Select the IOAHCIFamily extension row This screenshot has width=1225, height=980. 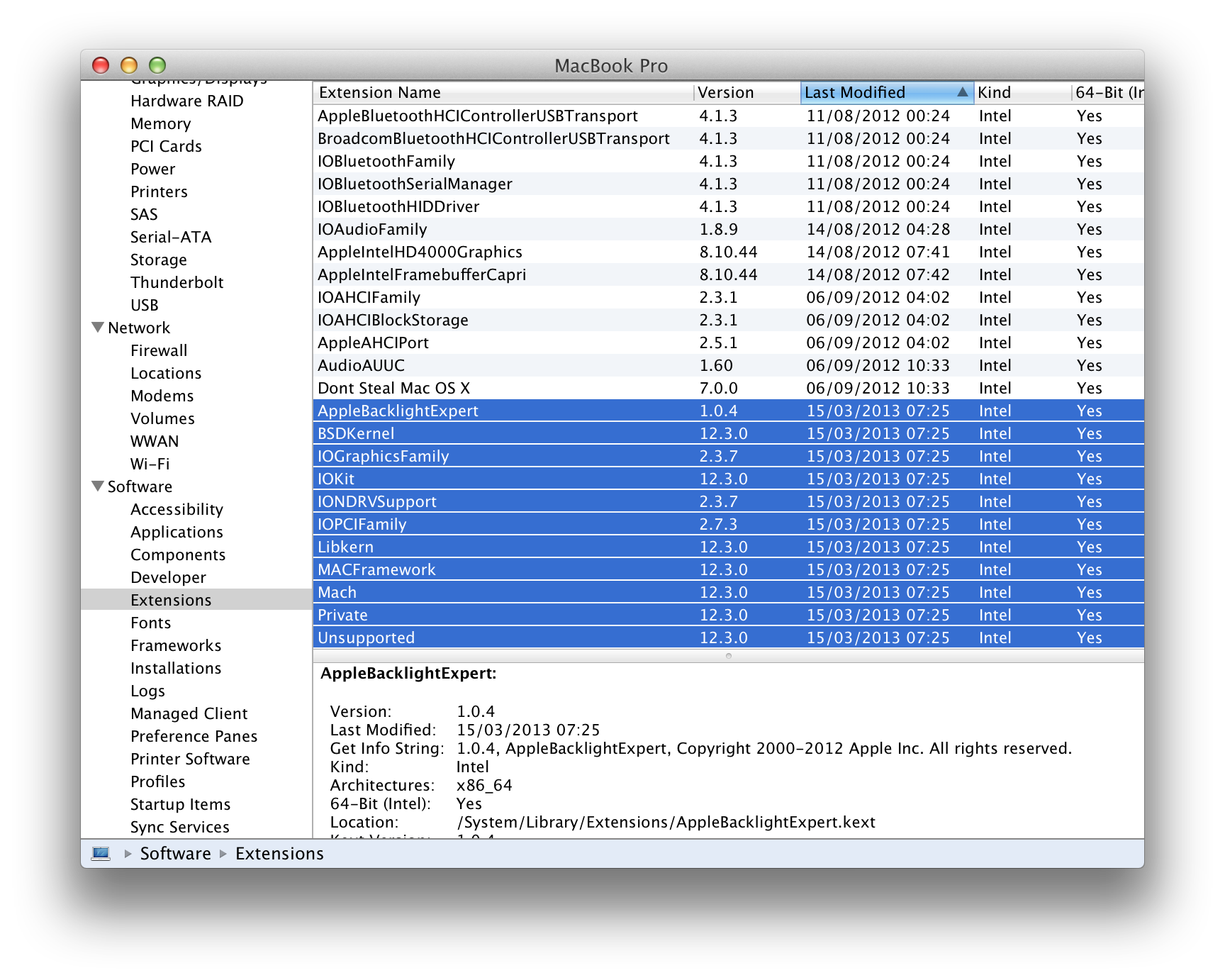pos(728,297)
